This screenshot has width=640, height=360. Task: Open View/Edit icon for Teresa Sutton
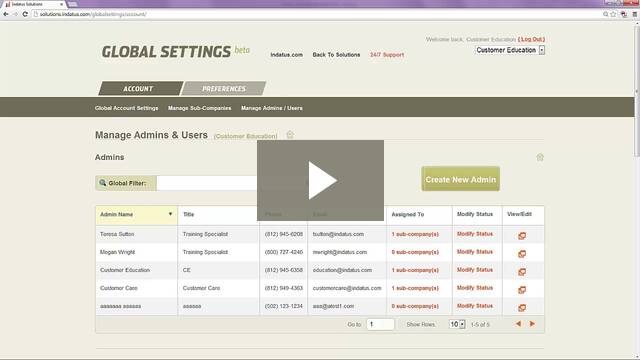click(522, 236)
